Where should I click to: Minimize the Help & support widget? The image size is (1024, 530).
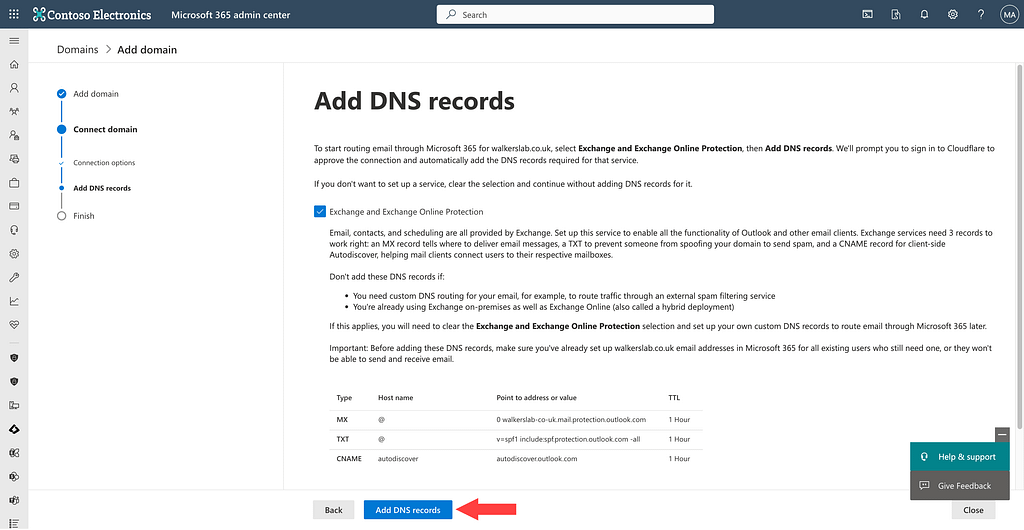[x=1002, y=434]
